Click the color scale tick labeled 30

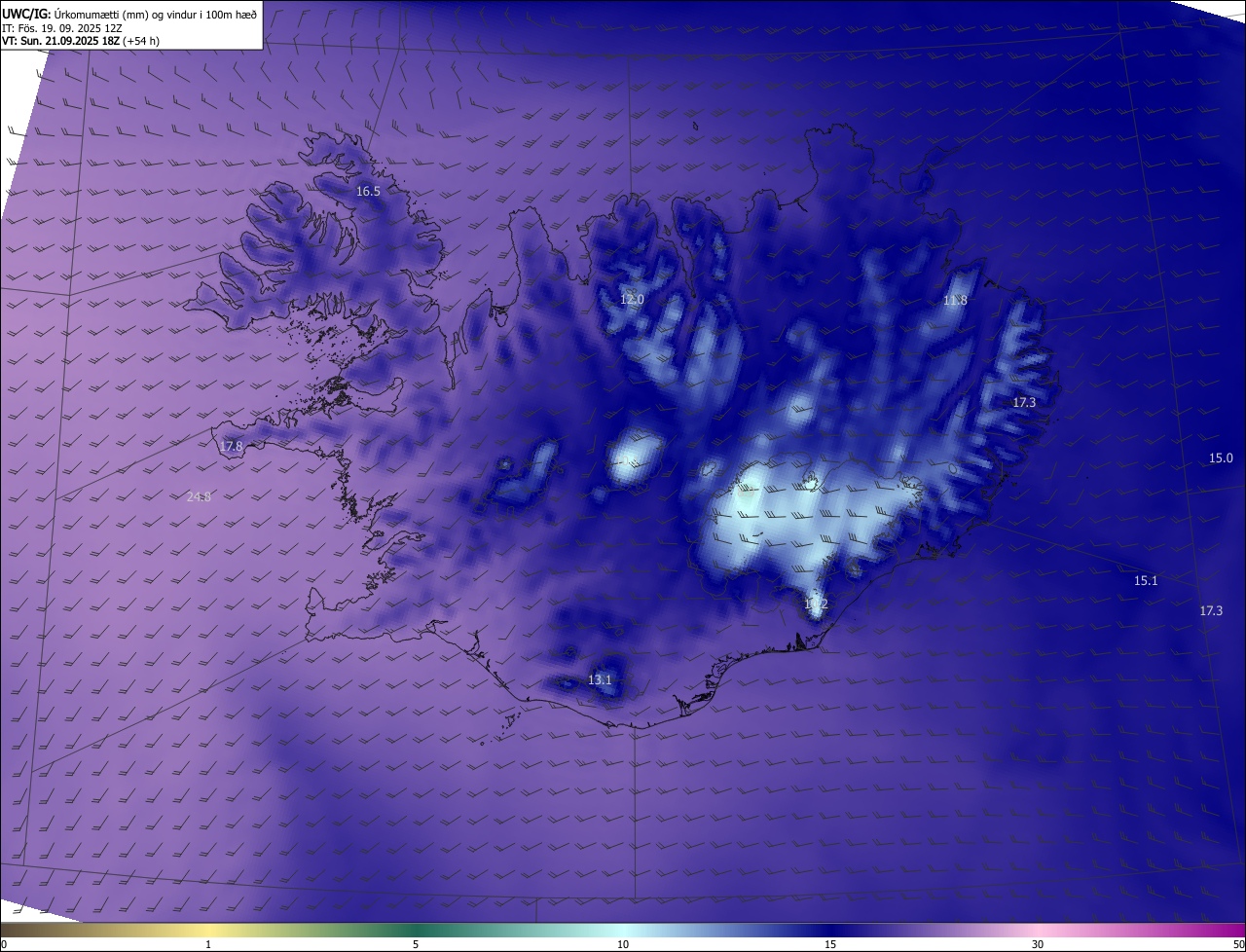(x=1038, y=944)
